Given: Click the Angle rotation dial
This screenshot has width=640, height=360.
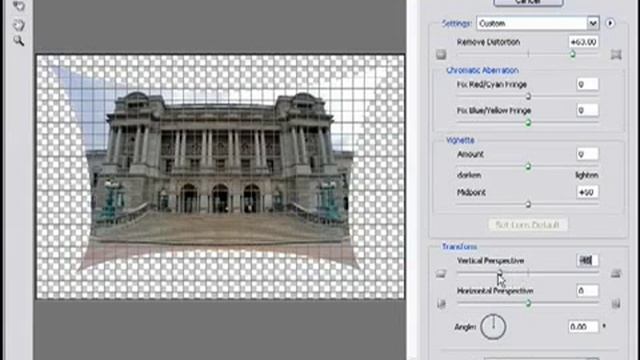Looking at the screenshot, I should 493,327.
